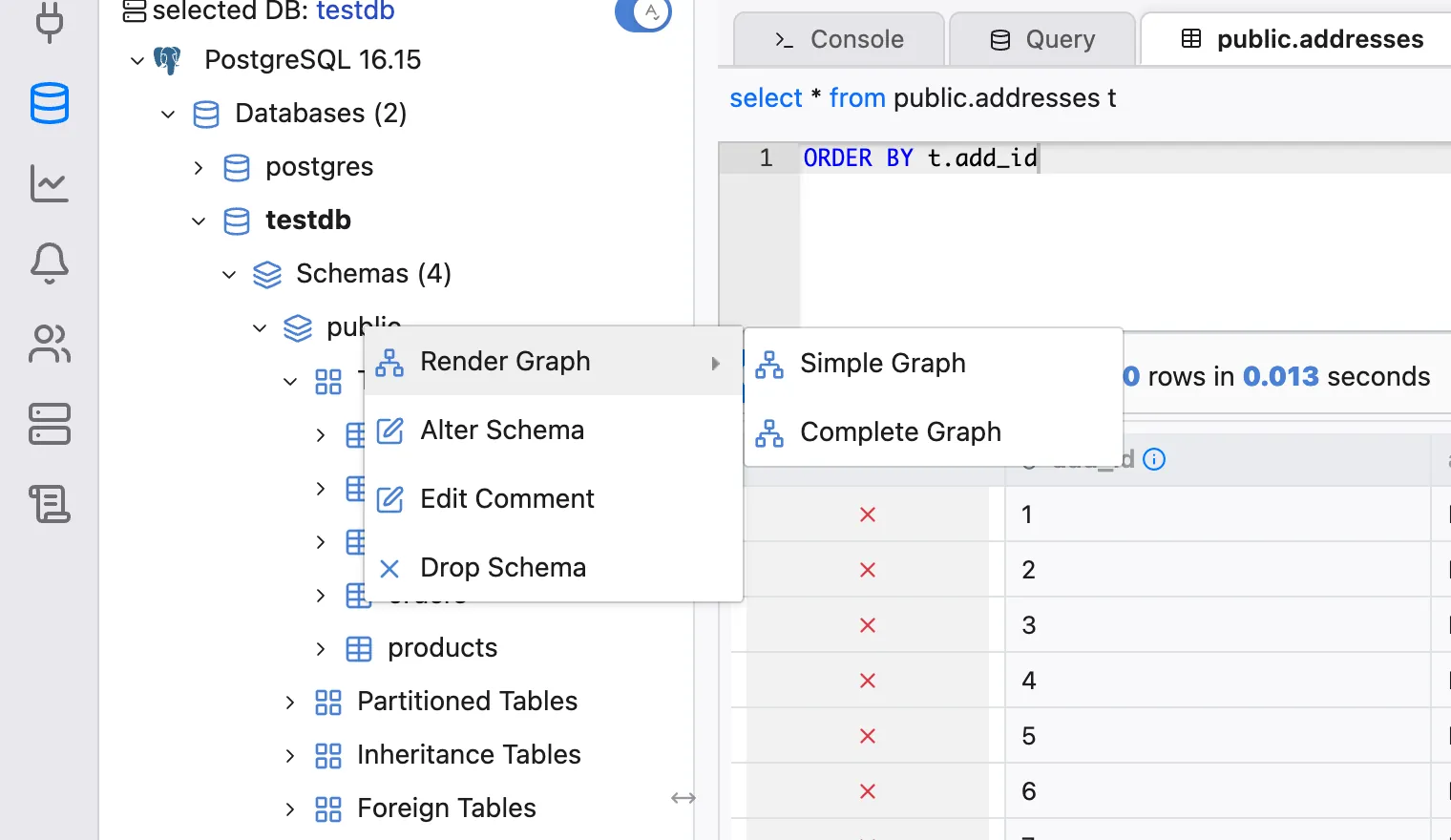Open the server icon in sidebar
Screen dimensions: 1451x840
(x=50, y=424)
